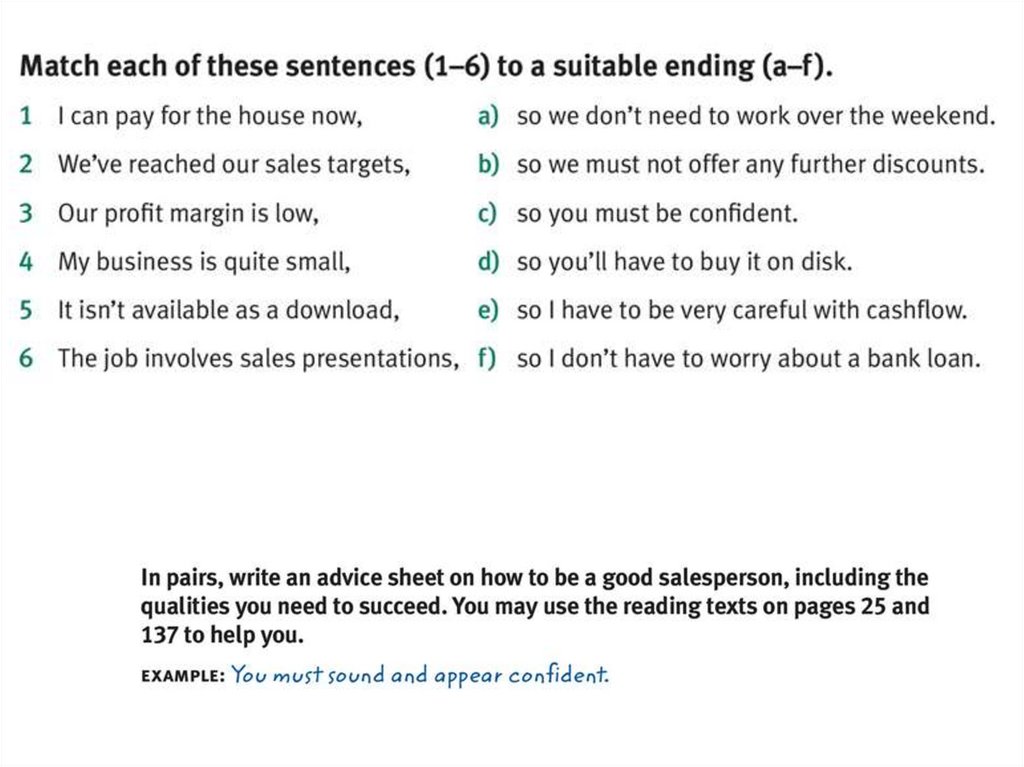Select sentence 2 'We've reached our sales targets'

click(234, 165)
